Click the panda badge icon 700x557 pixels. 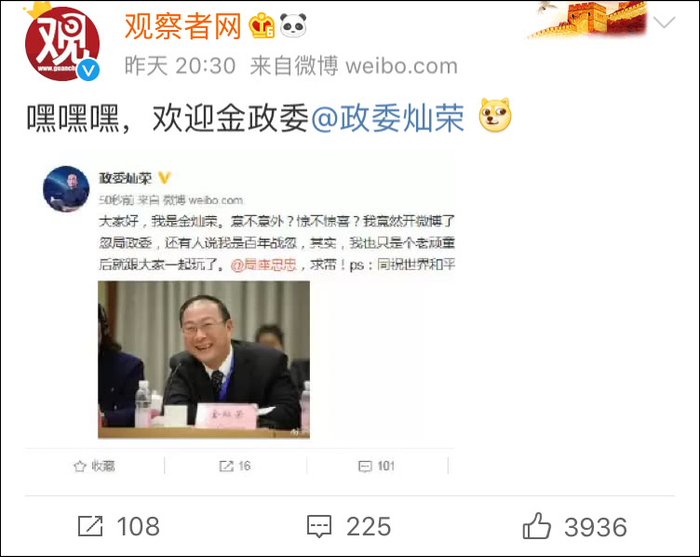(293, 25)
